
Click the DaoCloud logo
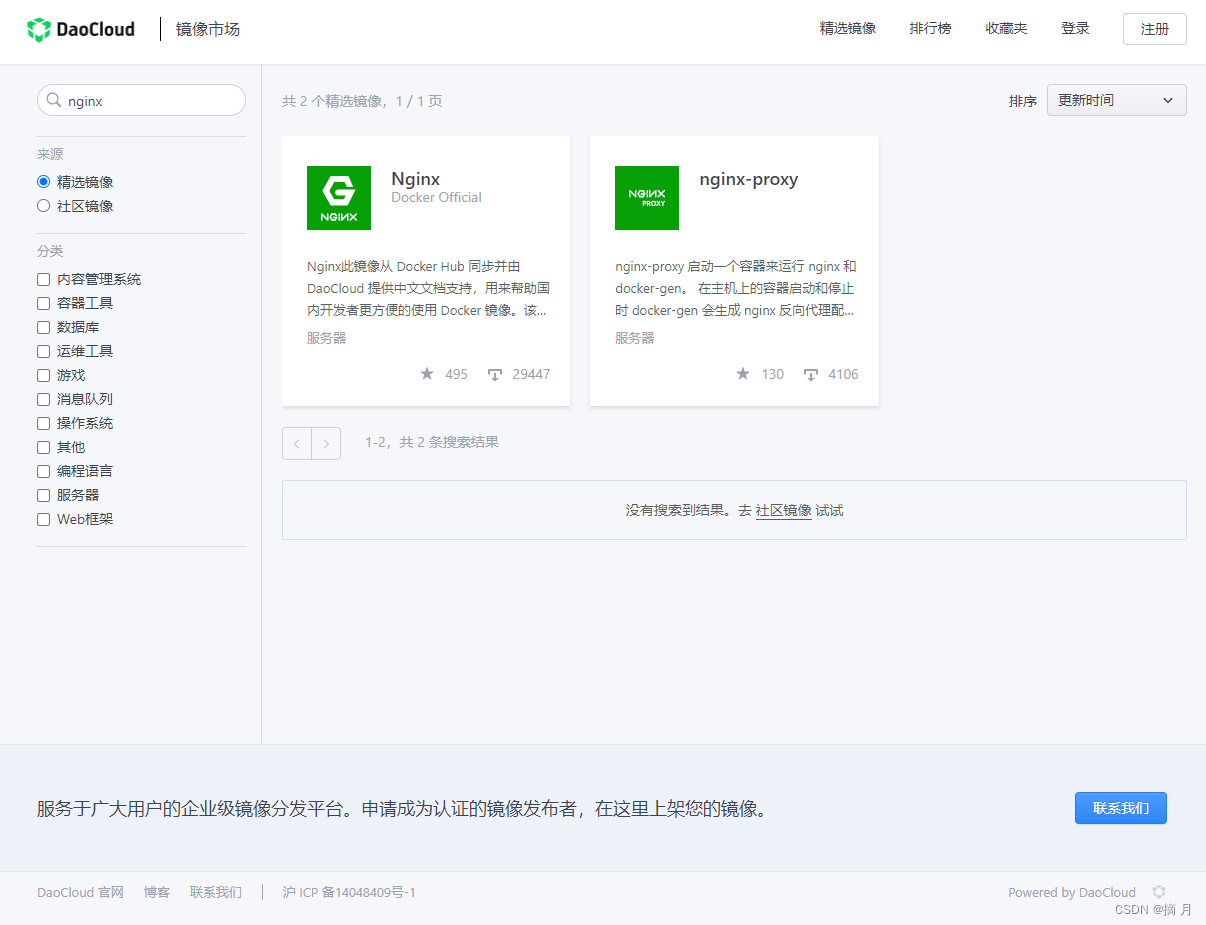[x=81, y=29]
